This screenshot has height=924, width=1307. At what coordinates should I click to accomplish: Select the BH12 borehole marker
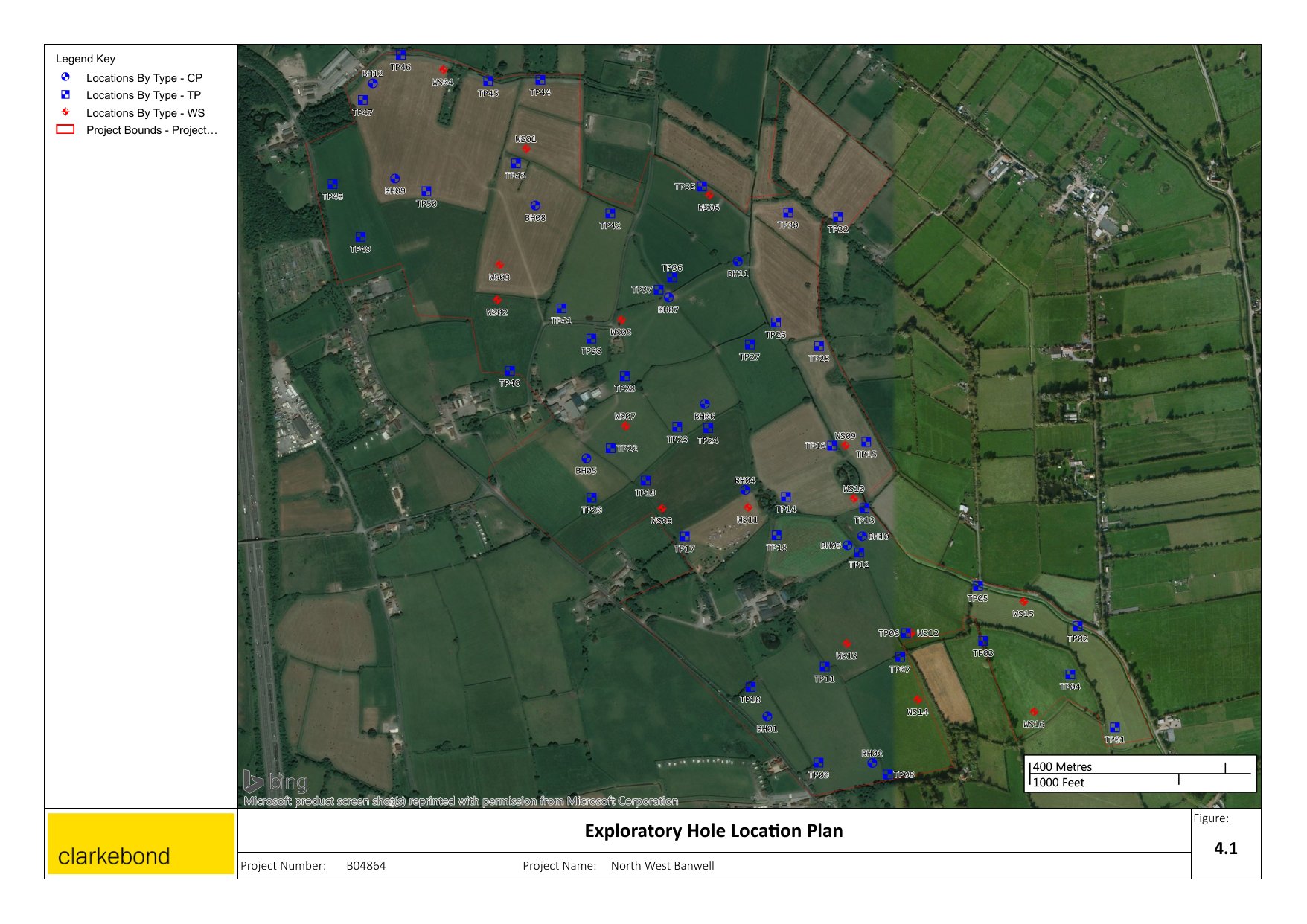(x=373, y=83)
